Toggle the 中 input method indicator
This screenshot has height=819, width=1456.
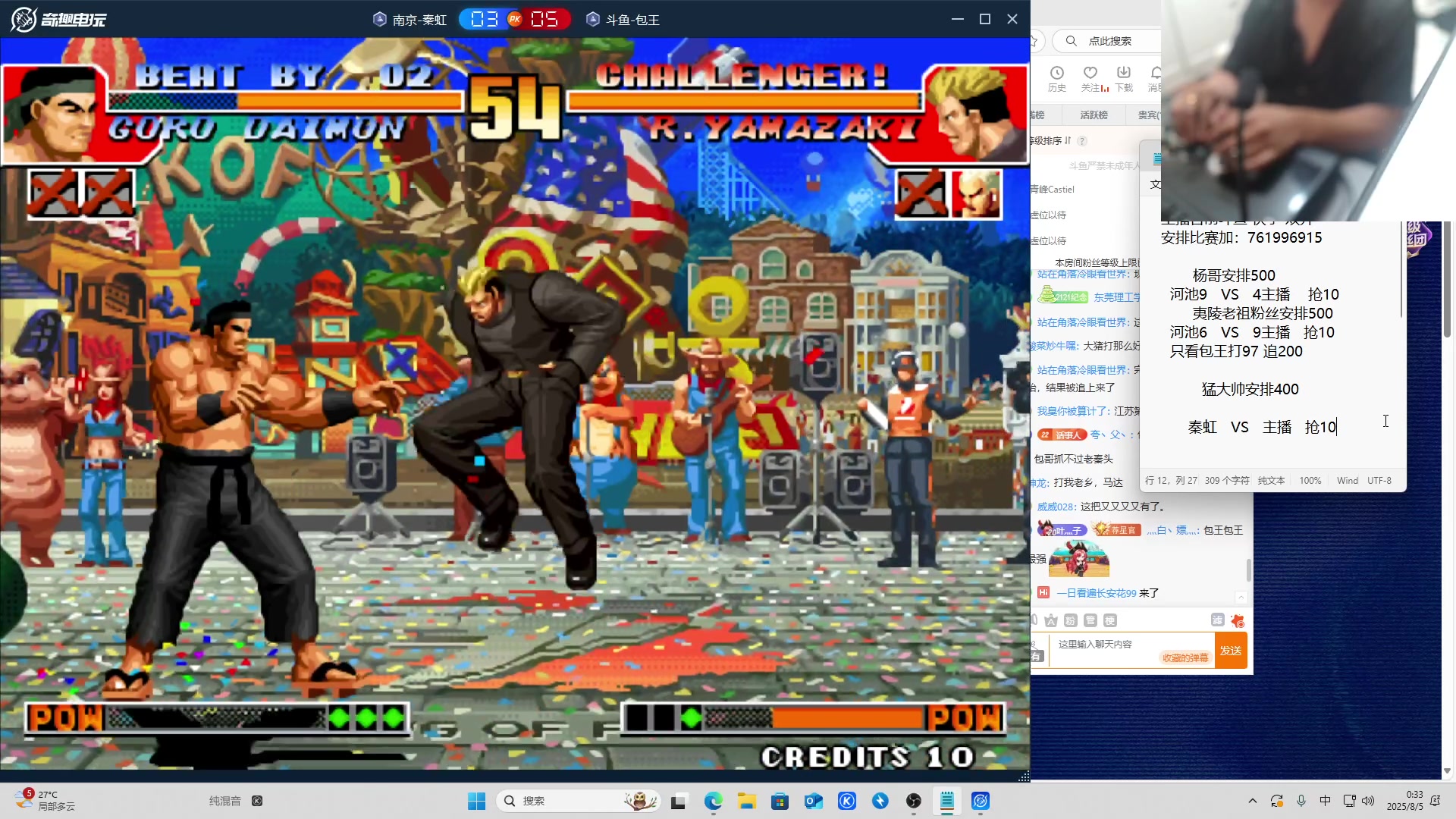click(x=1325, y=801)
